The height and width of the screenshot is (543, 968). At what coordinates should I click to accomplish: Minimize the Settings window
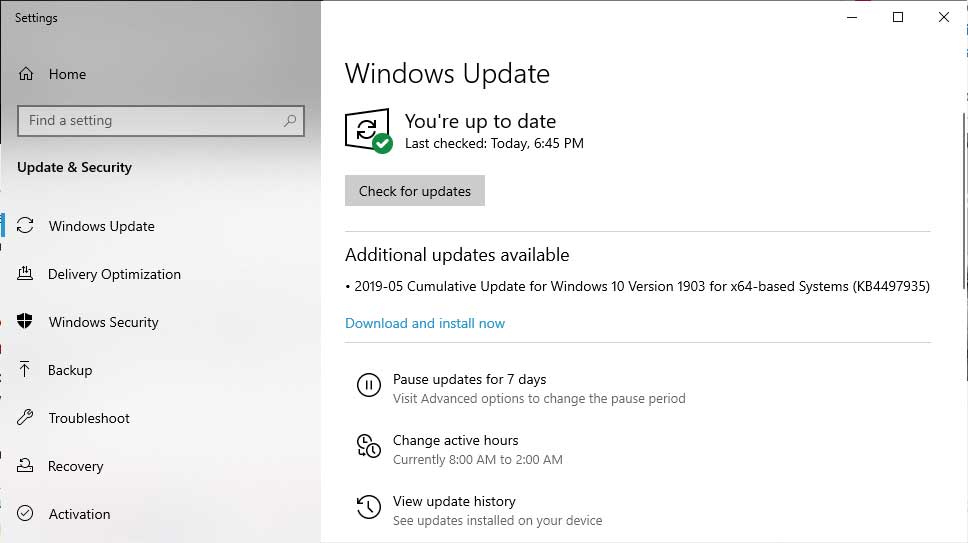[x=852, y=17]
